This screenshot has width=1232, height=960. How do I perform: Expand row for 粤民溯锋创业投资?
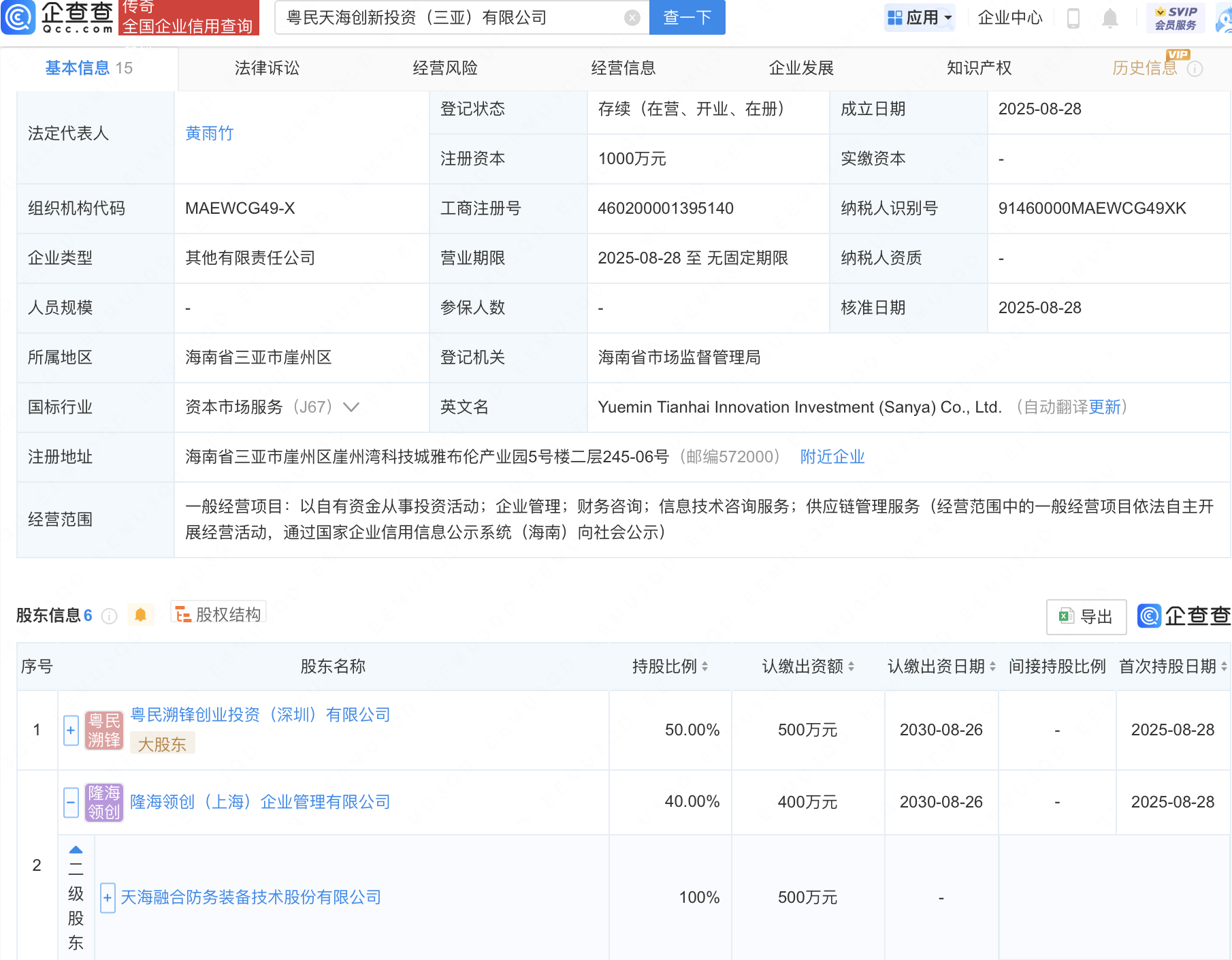pyautogui.click(x=71, y=731)
